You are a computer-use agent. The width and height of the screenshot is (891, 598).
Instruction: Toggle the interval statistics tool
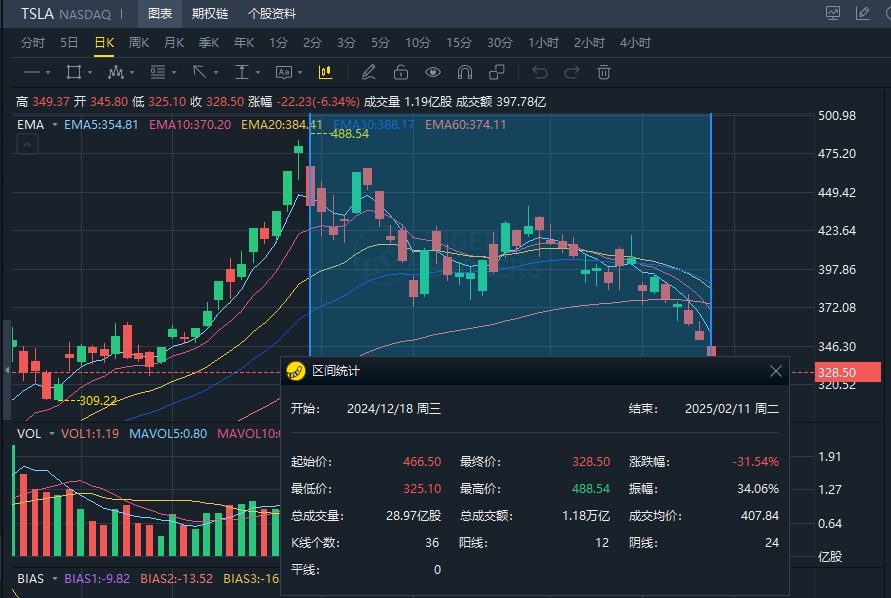tap(326, 72)
